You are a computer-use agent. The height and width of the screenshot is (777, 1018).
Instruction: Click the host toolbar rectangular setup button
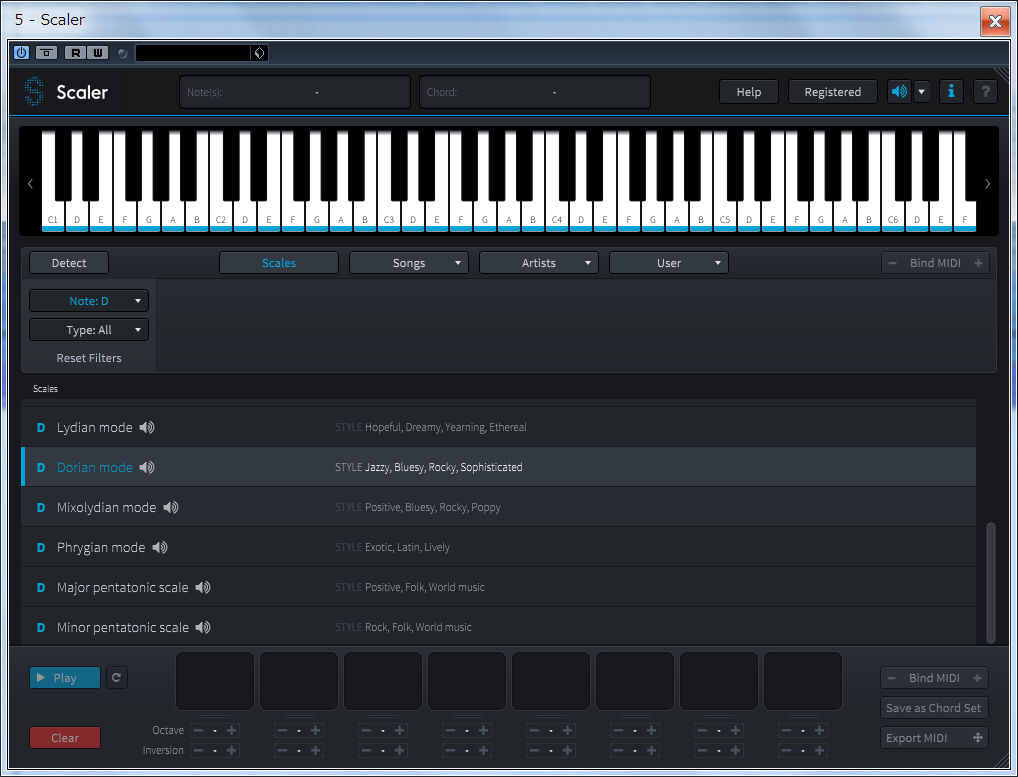coord(46,53)
